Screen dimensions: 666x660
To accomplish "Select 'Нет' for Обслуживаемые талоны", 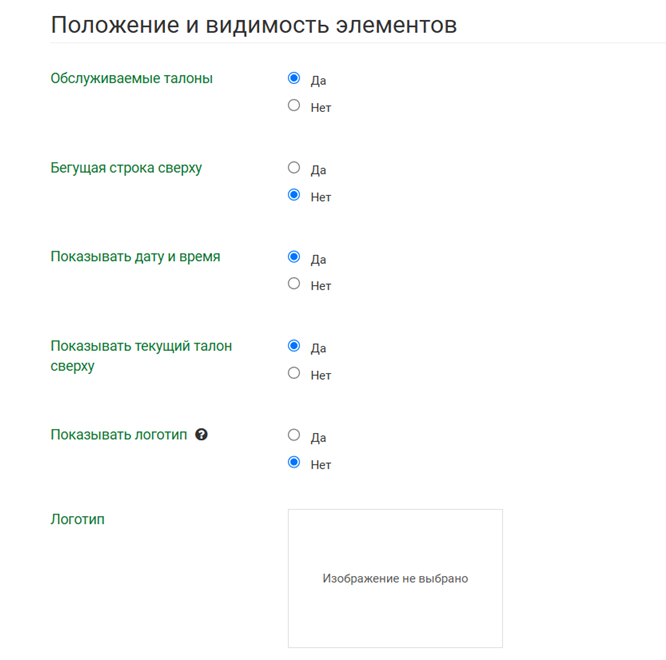I will click(294, 105).
